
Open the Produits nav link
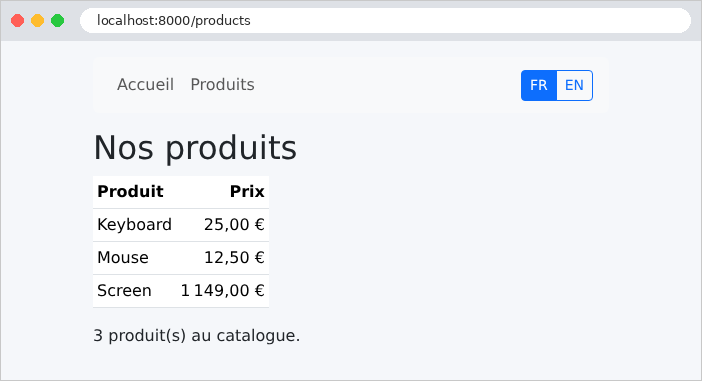point(223,85)
